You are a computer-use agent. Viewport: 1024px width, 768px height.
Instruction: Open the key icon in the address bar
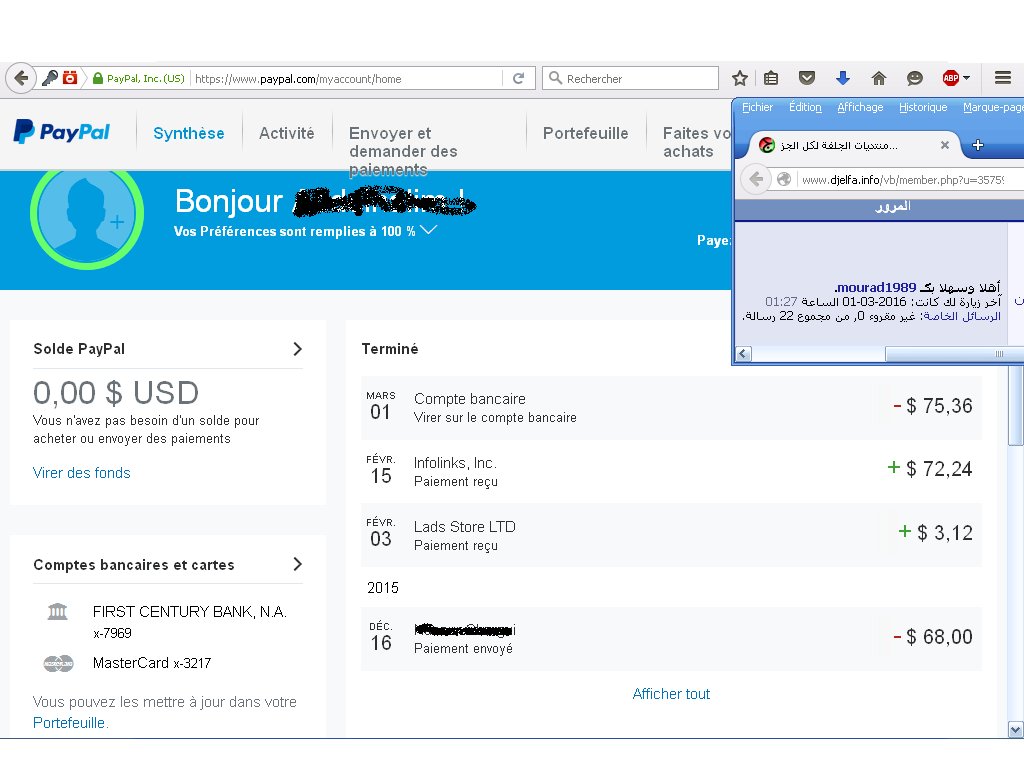(x=50, y=78)
